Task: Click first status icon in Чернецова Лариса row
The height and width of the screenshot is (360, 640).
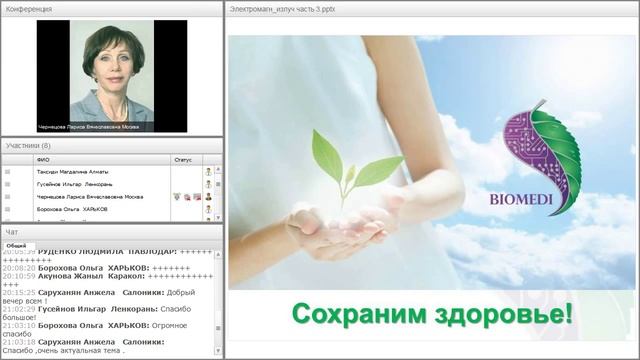Action: click(x=177, y=197)
